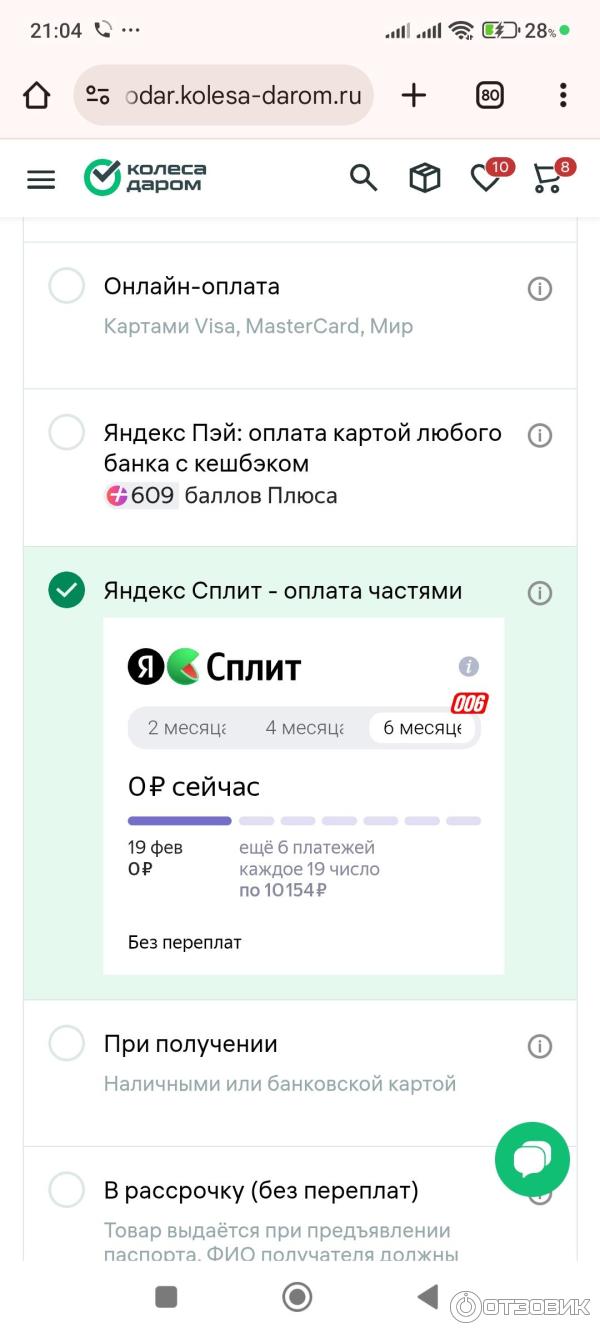Tap the browser home icon
Screen dimensions: 600x1333
pyautogui.click(x=36, y=95)
